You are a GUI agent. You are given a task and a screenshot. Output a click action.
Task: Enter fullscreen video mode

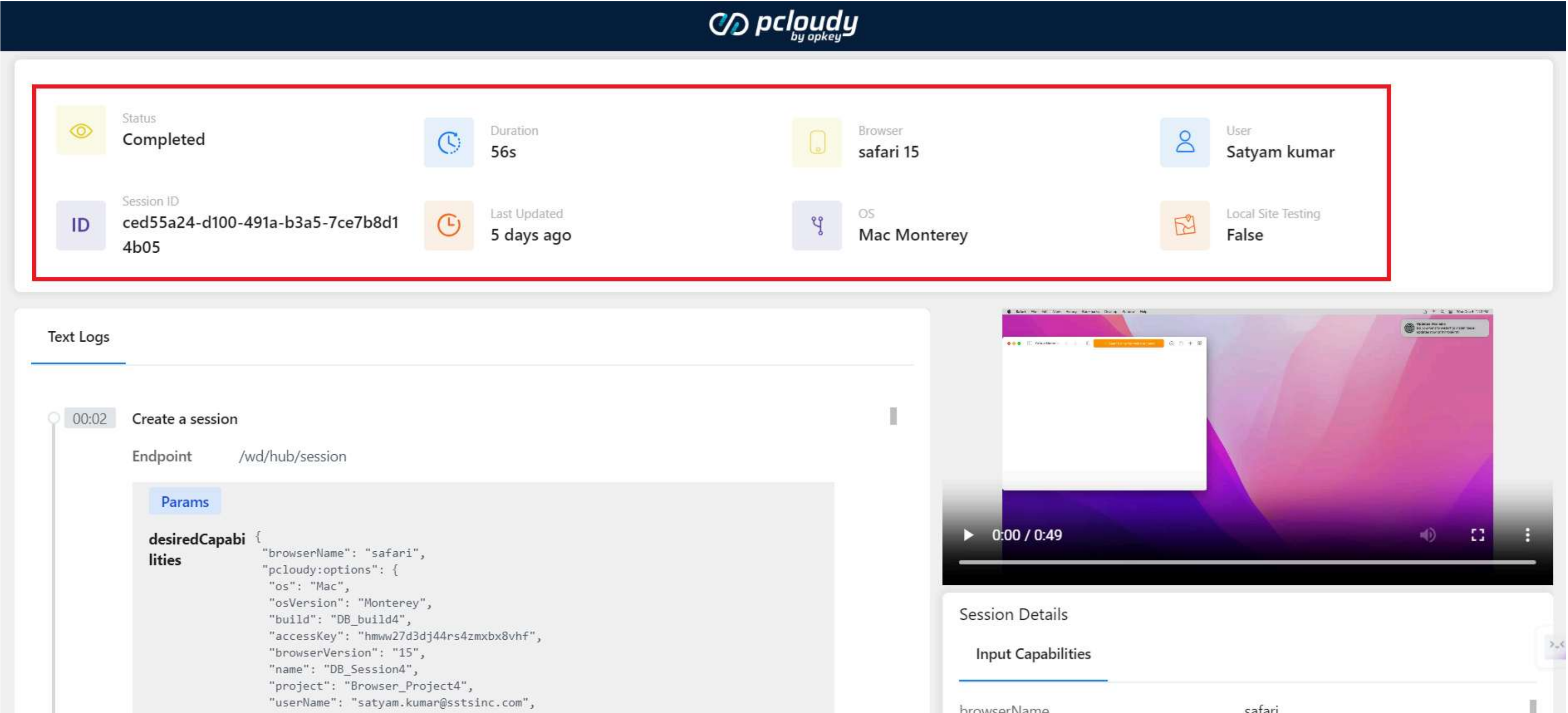click(x=1477, y=535)
